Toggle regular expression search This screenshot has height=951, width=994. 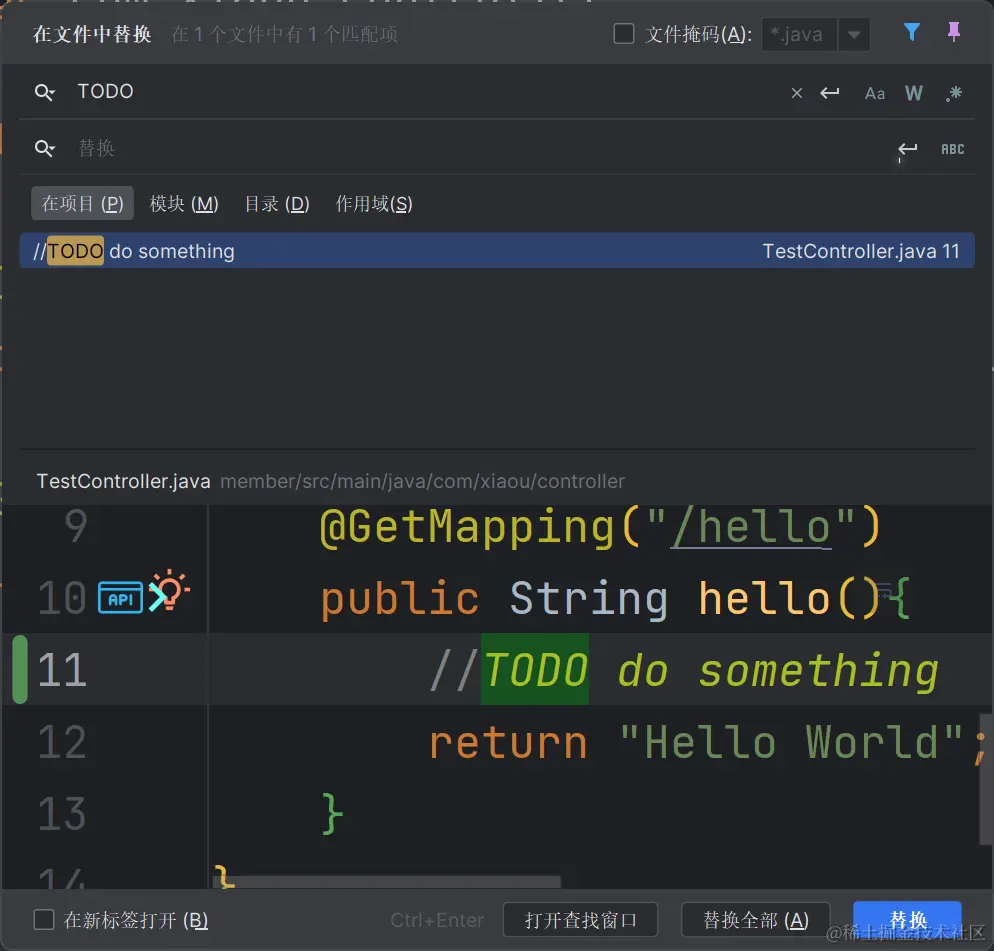pos(953,94)
